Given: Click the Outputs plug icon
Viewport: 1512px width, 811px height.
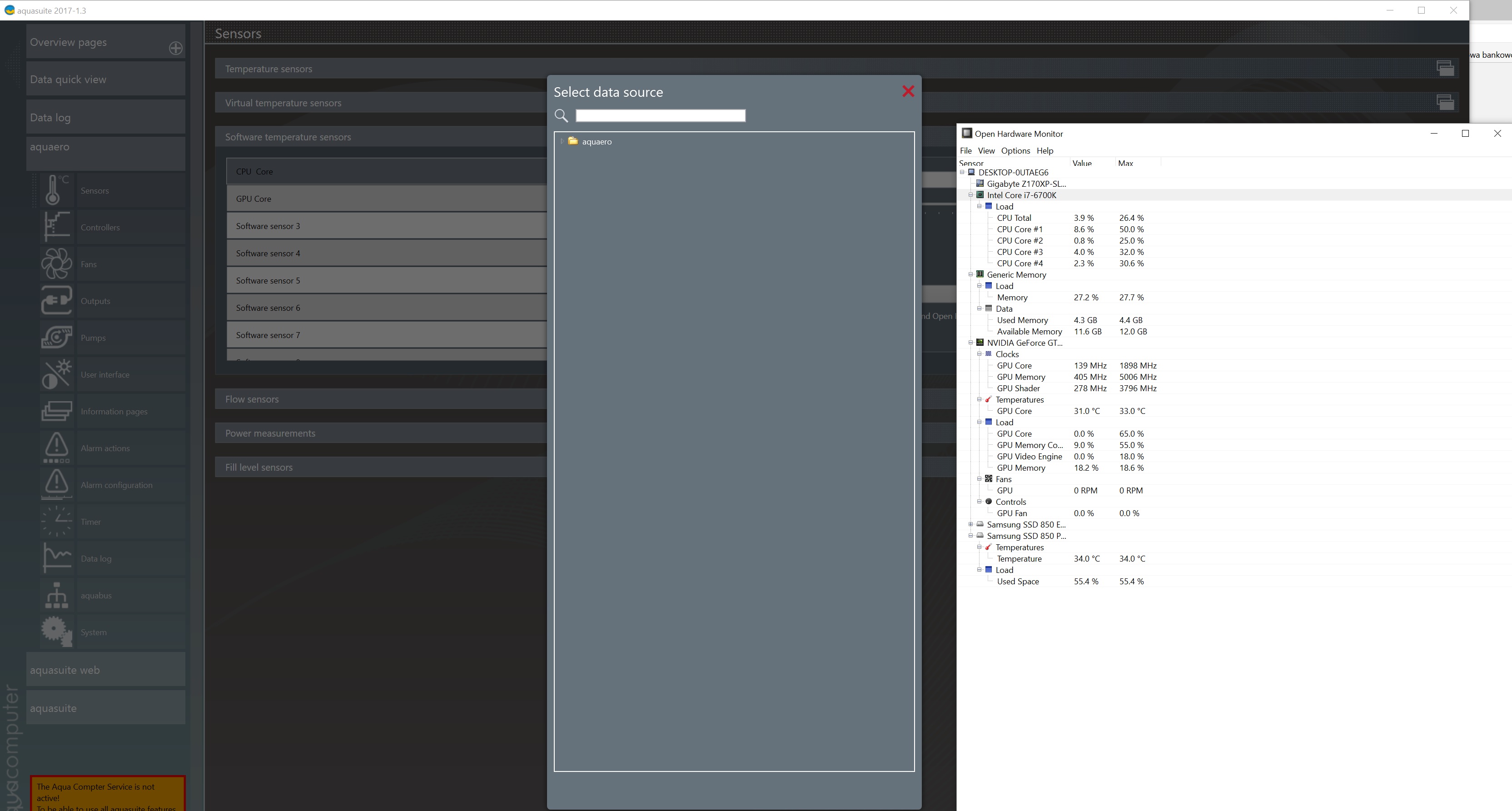Looking at the screenshot, I should tap(56, 300).
